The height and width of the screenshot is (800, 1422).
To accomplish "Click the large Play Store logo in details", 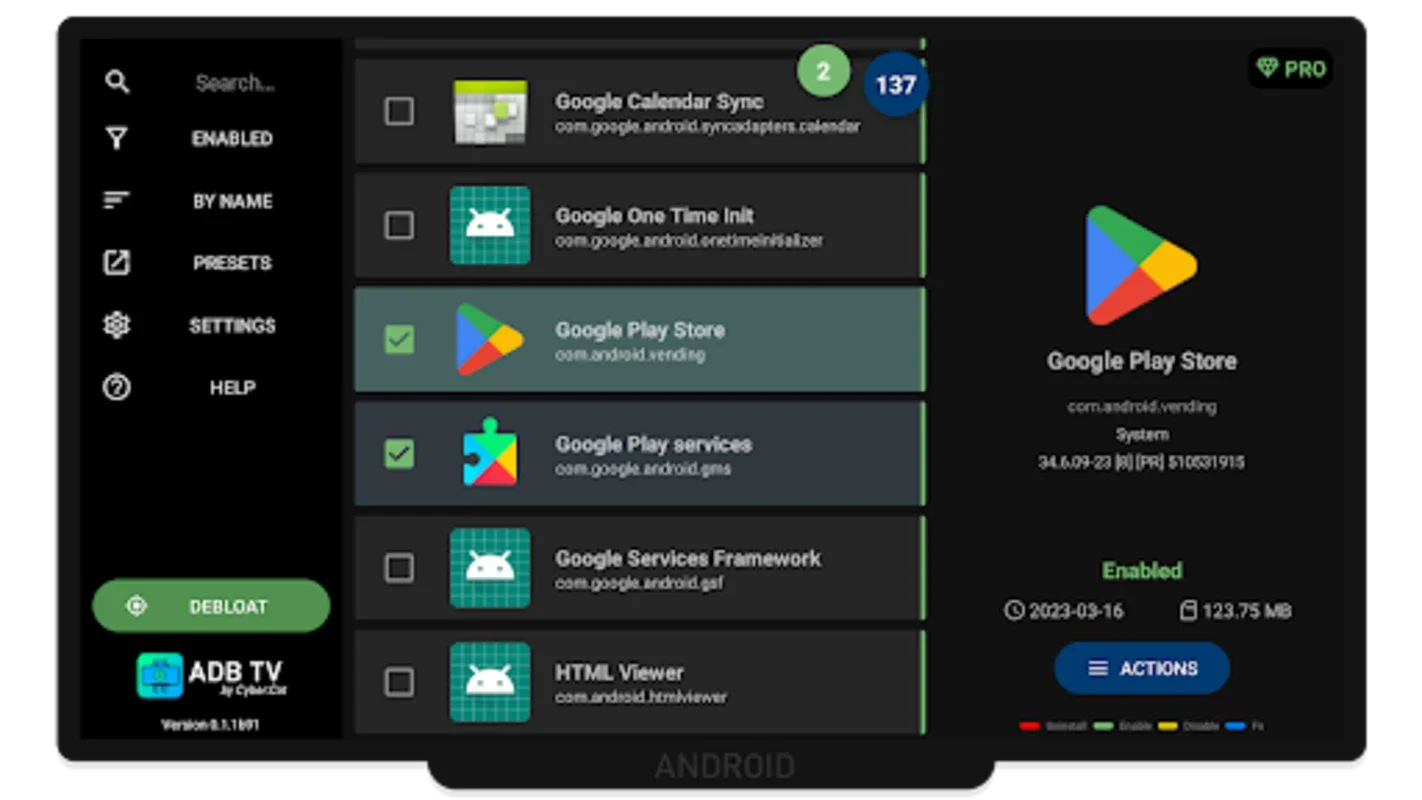I will pos(1141,265).
